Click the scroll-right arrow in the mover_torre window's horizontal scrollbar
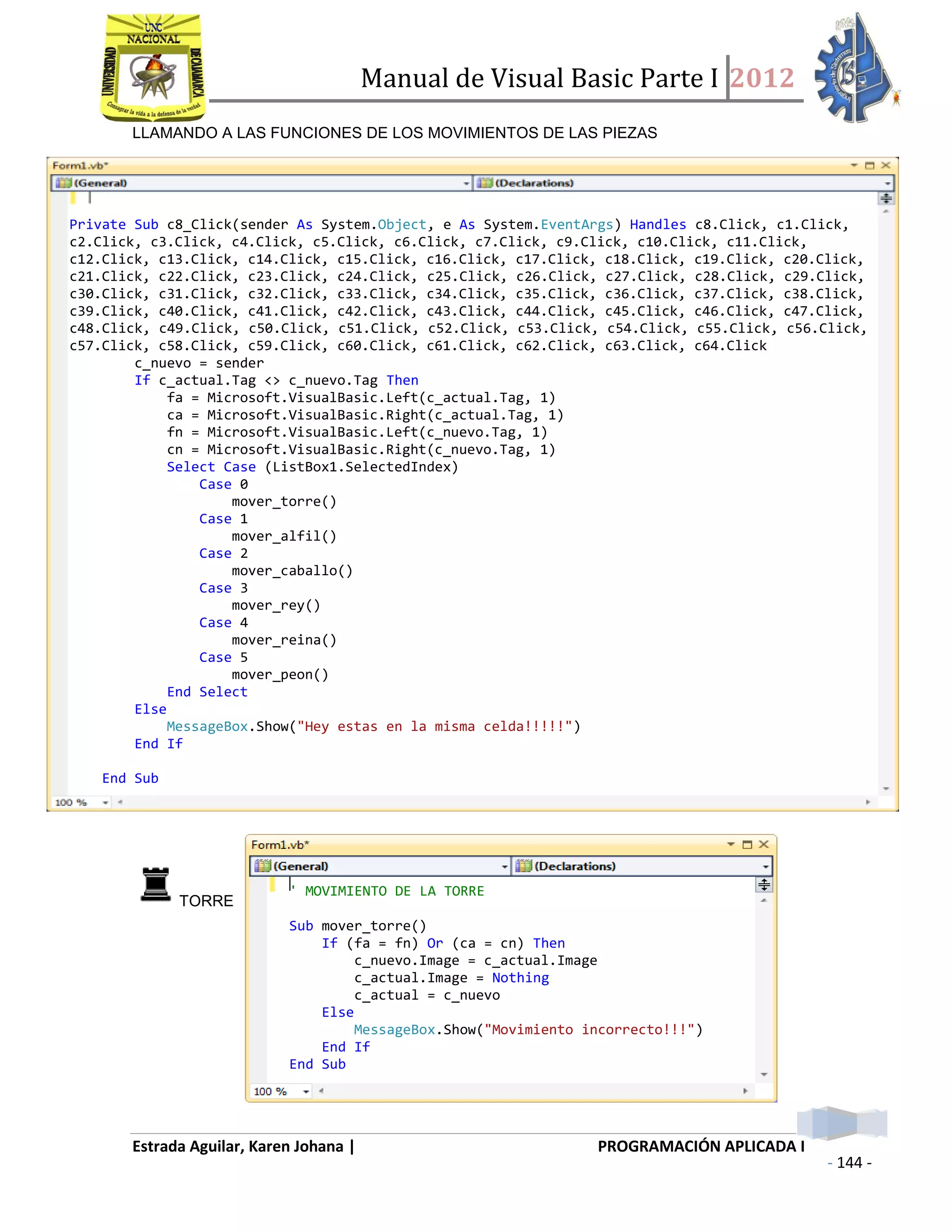 746,1091
